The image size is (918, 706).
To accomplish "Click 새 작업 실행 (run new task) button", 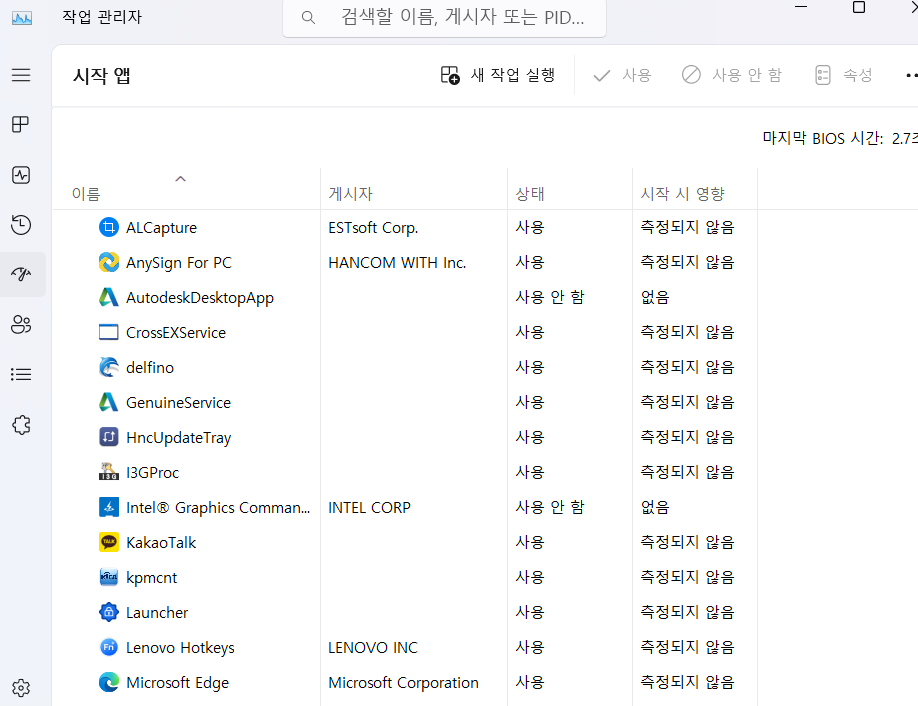I will (498, 75).
